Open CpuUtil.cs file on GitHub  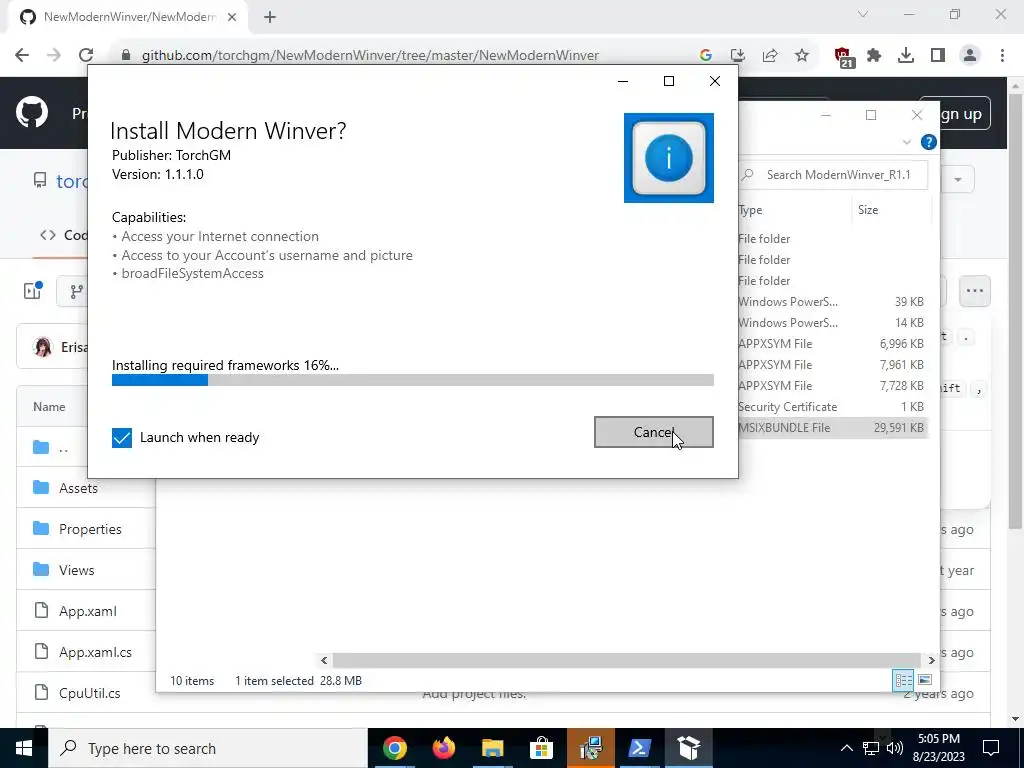coord(89,693)
